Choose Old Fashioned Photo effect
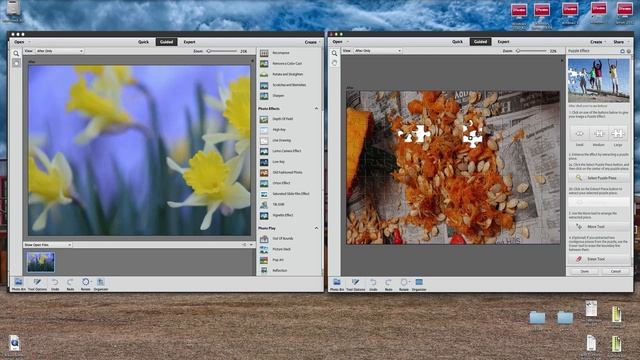The width and height of the screenshot is (640, 360). 287,172
